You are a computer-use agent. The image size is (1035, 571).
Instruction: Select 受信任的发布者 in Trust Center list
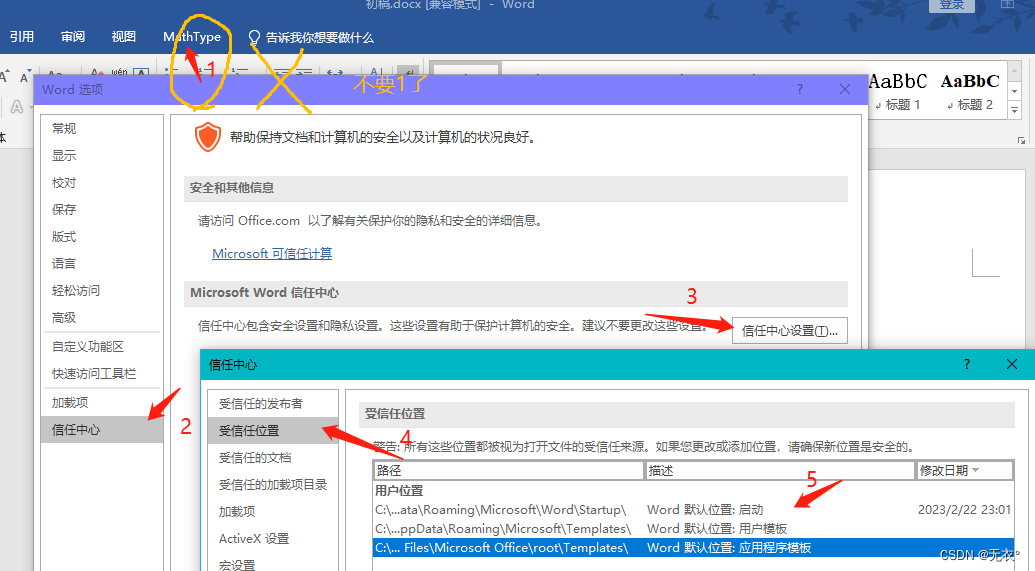pos(273,404)
